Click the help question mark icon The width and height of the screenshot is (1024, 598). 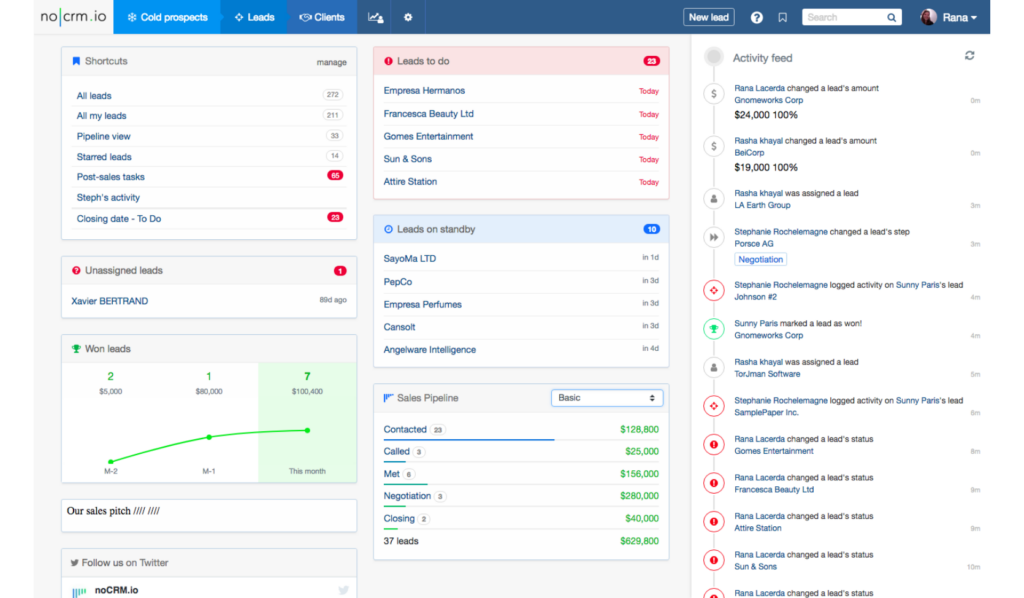[x=756, y=18]
